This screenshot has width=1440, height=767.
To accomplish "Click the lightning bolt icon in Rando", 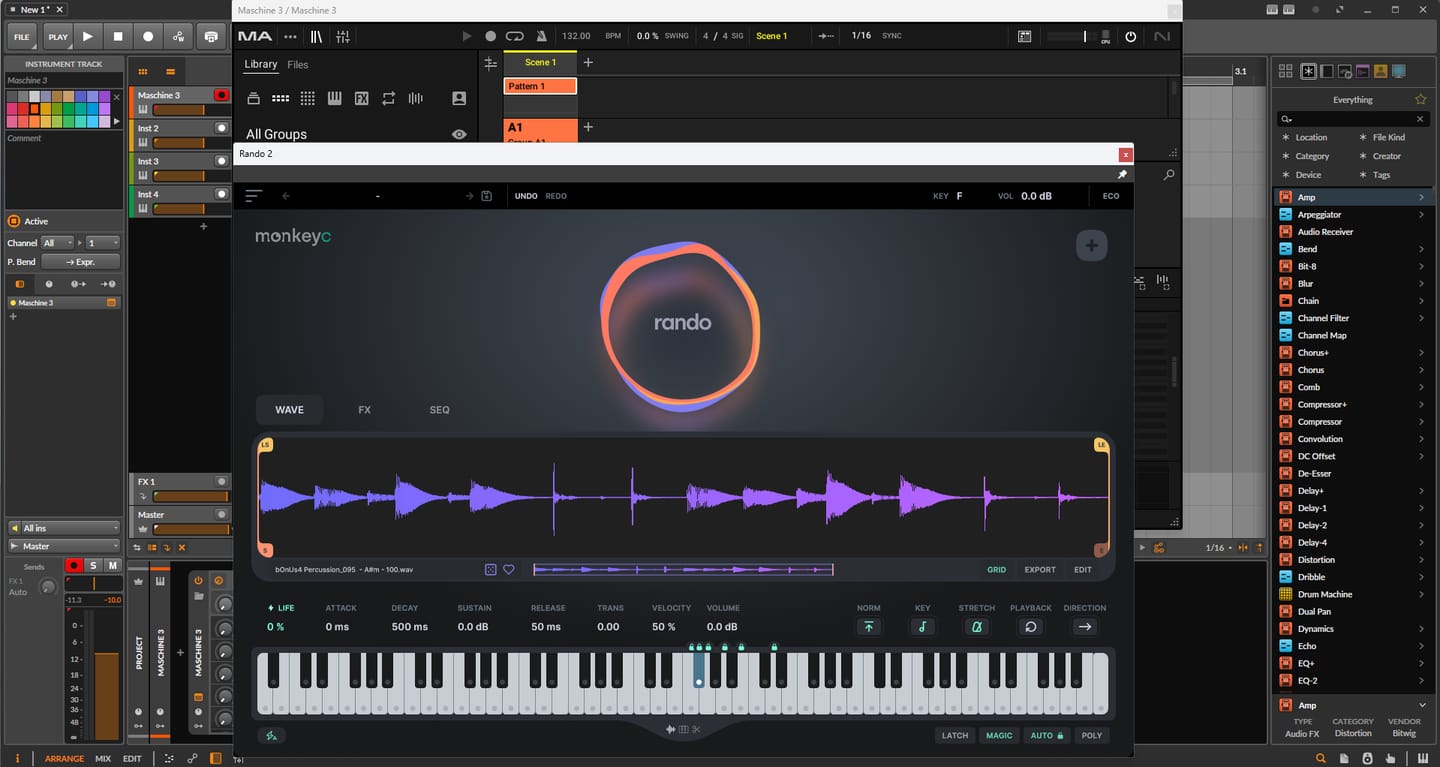I will click(270, 736).
